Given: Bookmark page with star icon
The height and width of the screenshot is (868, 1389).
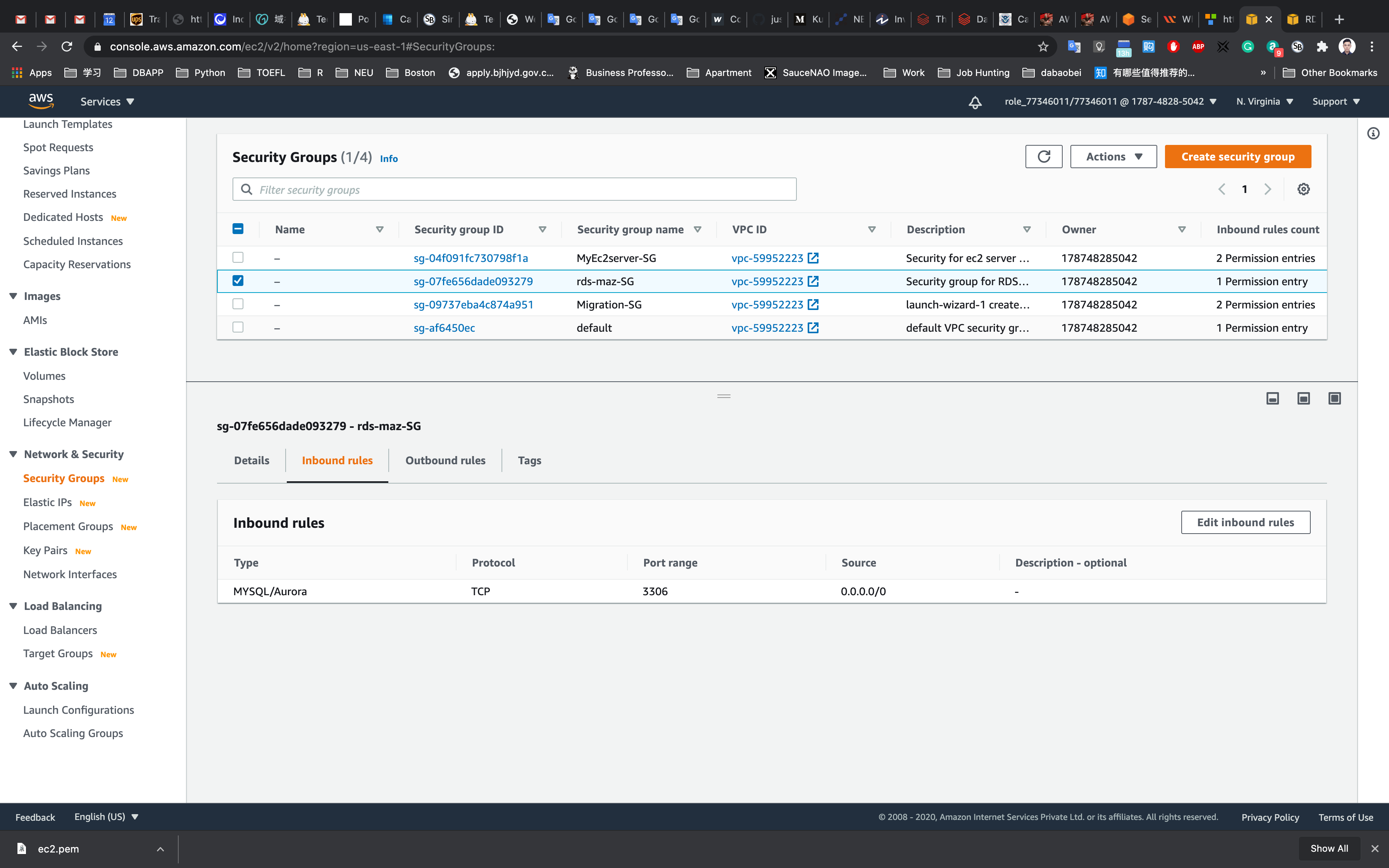Looking at the screenshot, I should pyautogui.click(x=1043, y=46).
